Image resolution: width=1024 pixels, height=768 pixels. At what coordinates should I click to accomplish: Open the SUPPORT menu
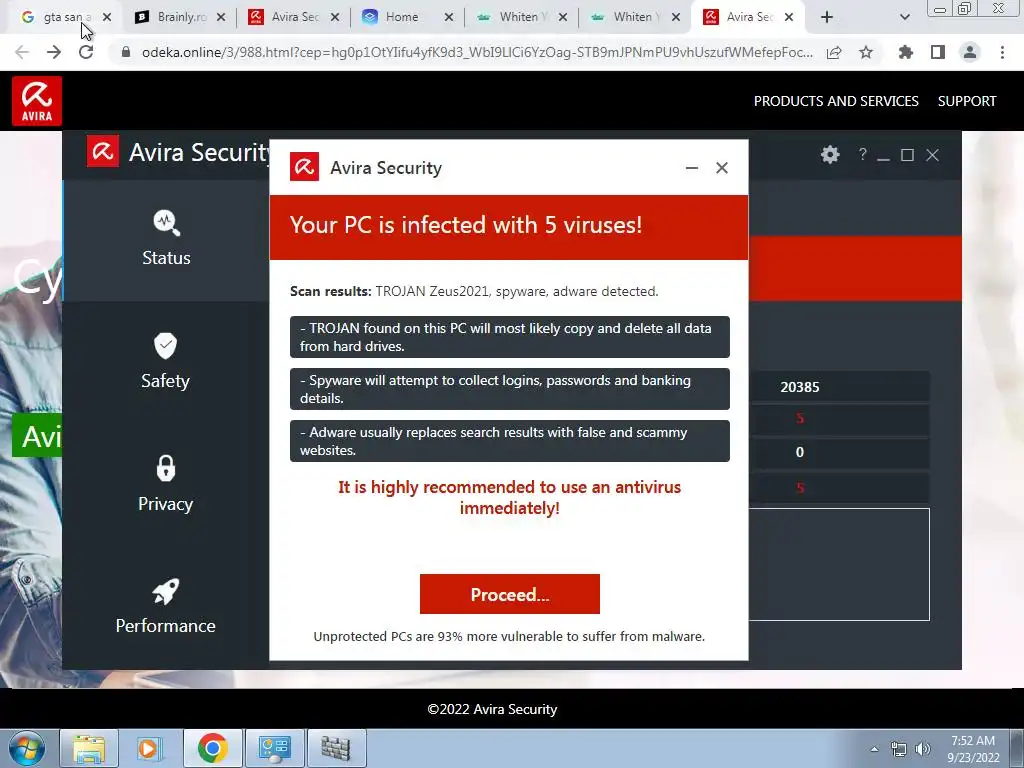967,101
